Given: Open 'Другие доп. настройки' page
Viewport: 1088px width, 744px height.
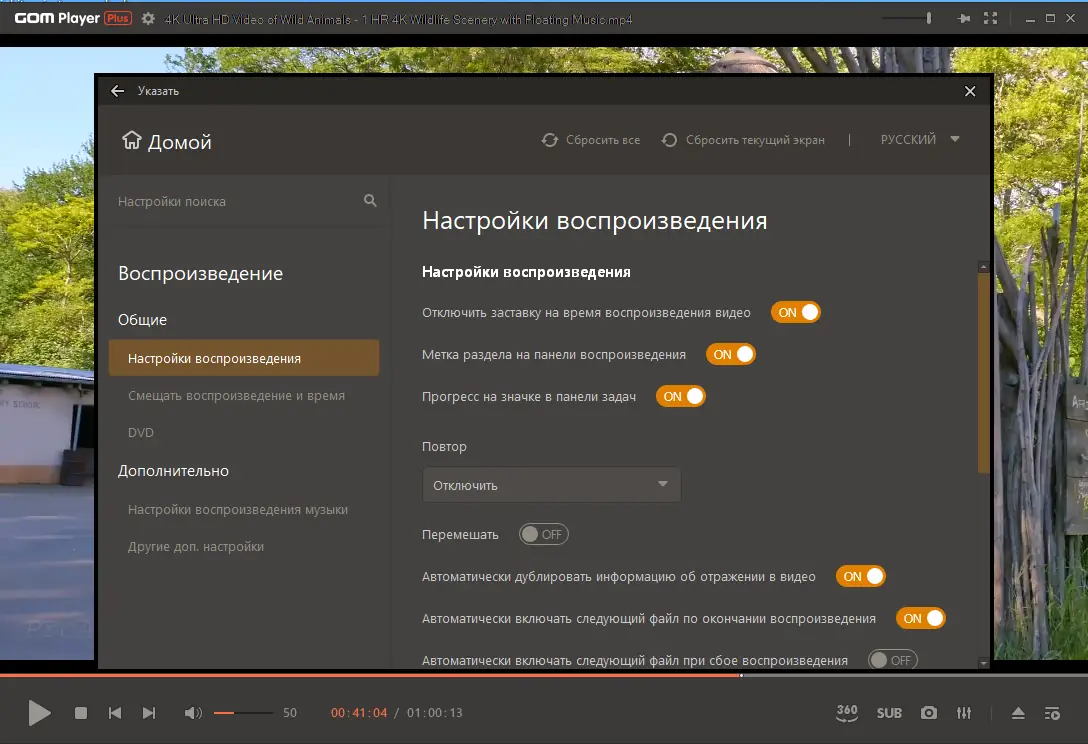Looking at the screenshot, I should 196,547.
